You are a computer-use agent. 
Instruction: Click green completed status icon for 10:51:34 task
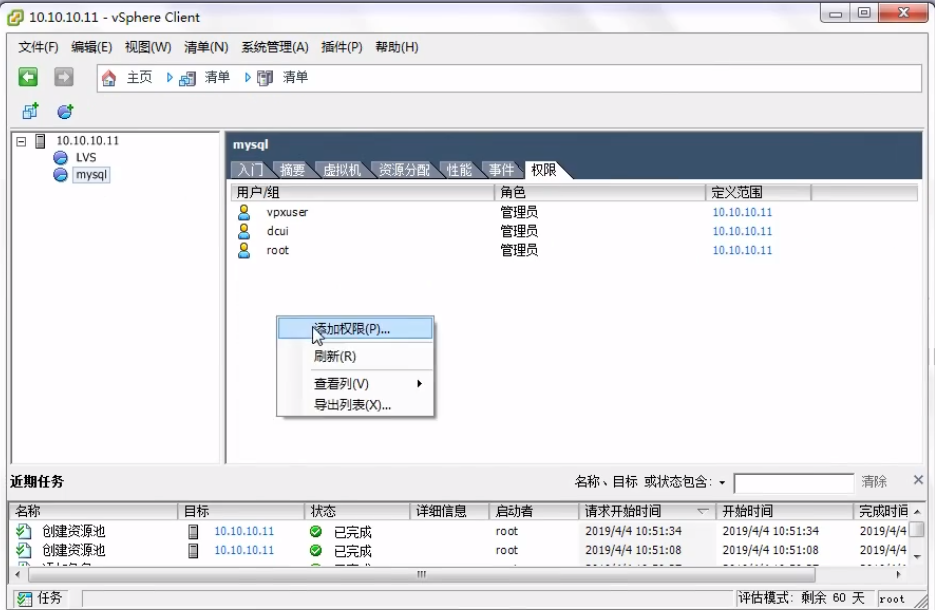coord(315,531)
